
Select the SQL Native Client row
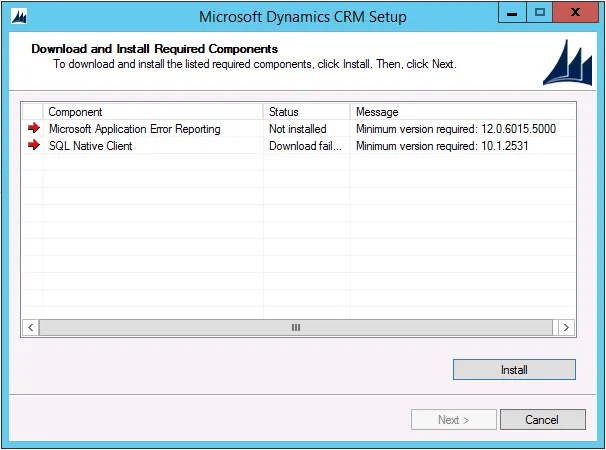coord(299,146)
